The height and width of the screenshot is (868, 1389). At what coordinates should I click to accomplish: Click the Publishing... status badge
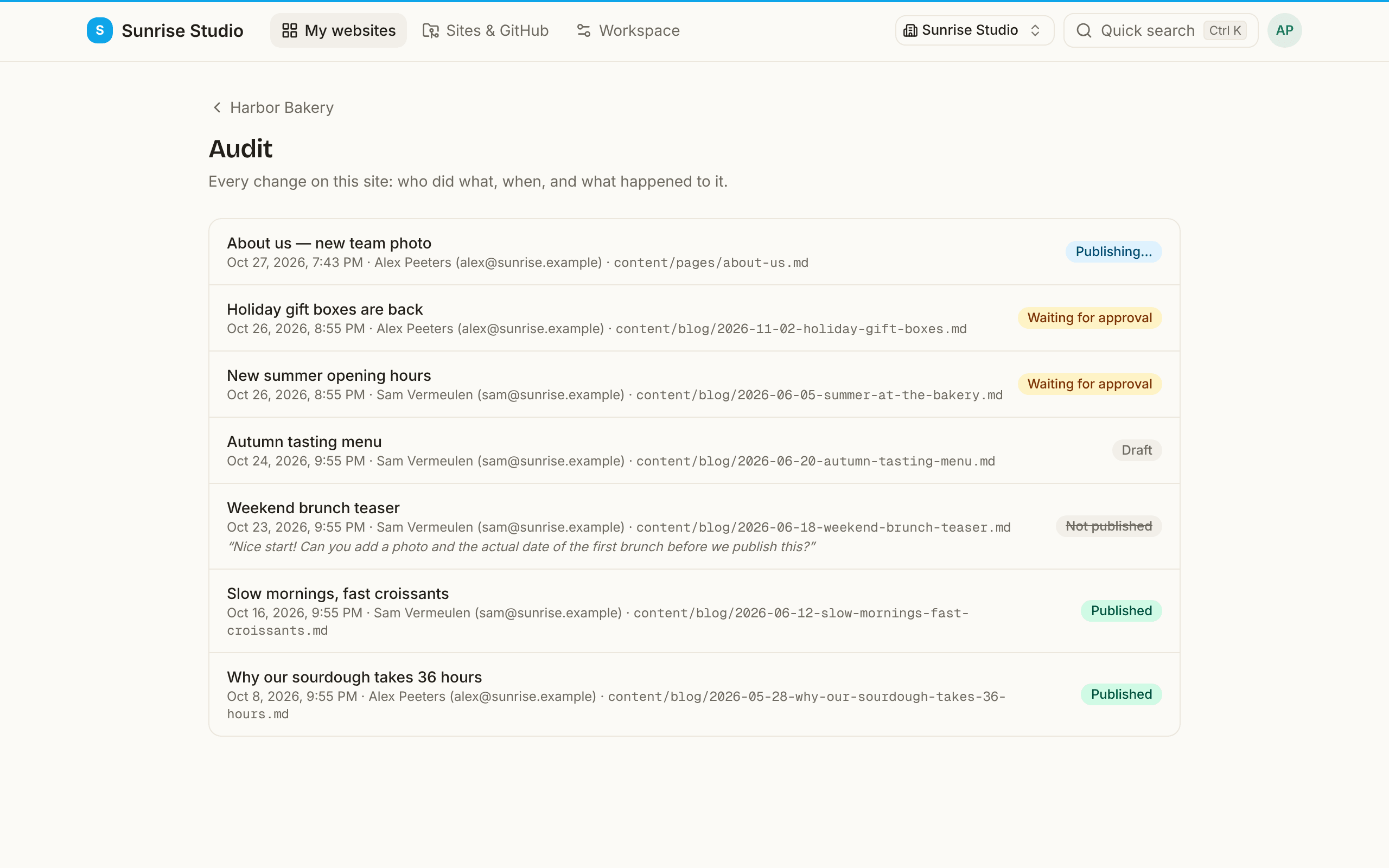1113,251
